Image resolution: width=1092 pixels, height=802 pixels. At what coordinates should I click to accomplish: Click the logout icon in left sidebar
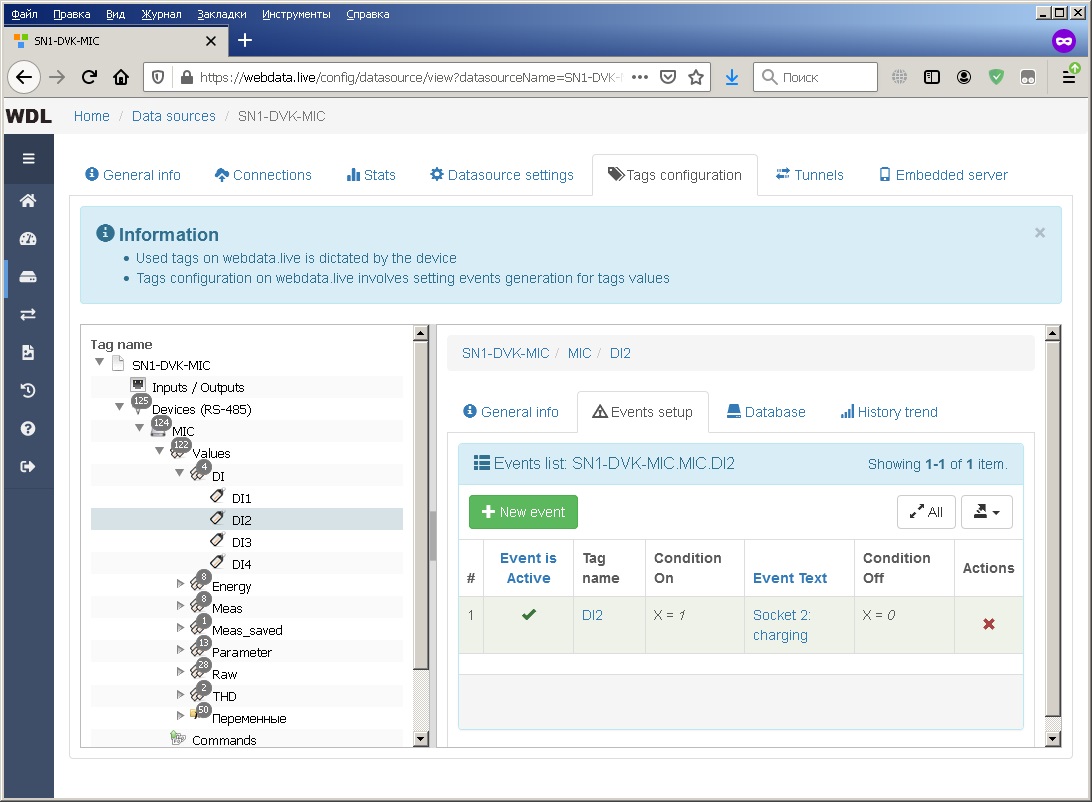(28, 466)
